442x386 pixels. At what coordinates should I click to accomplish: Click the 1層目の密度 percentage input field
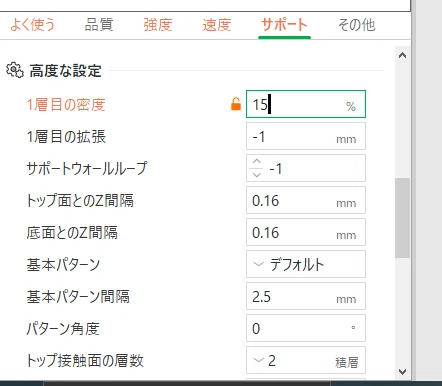coord(306,104)
